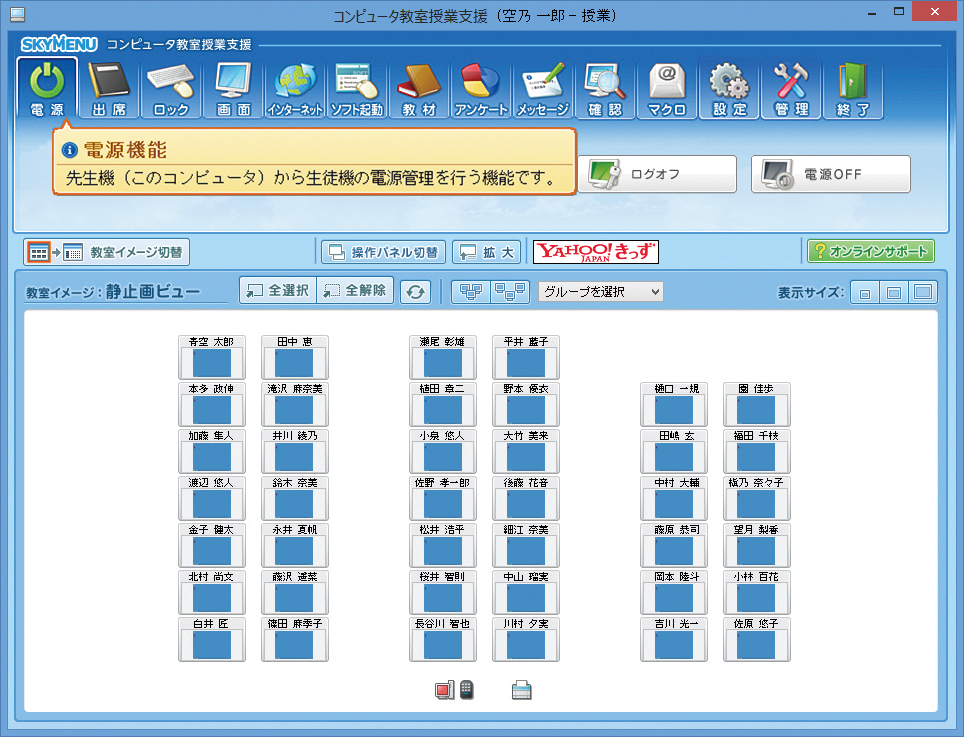Select student thumbnail 青空 太郎
The height and width of the screenshot is (737, 964).
click(211, 357)
